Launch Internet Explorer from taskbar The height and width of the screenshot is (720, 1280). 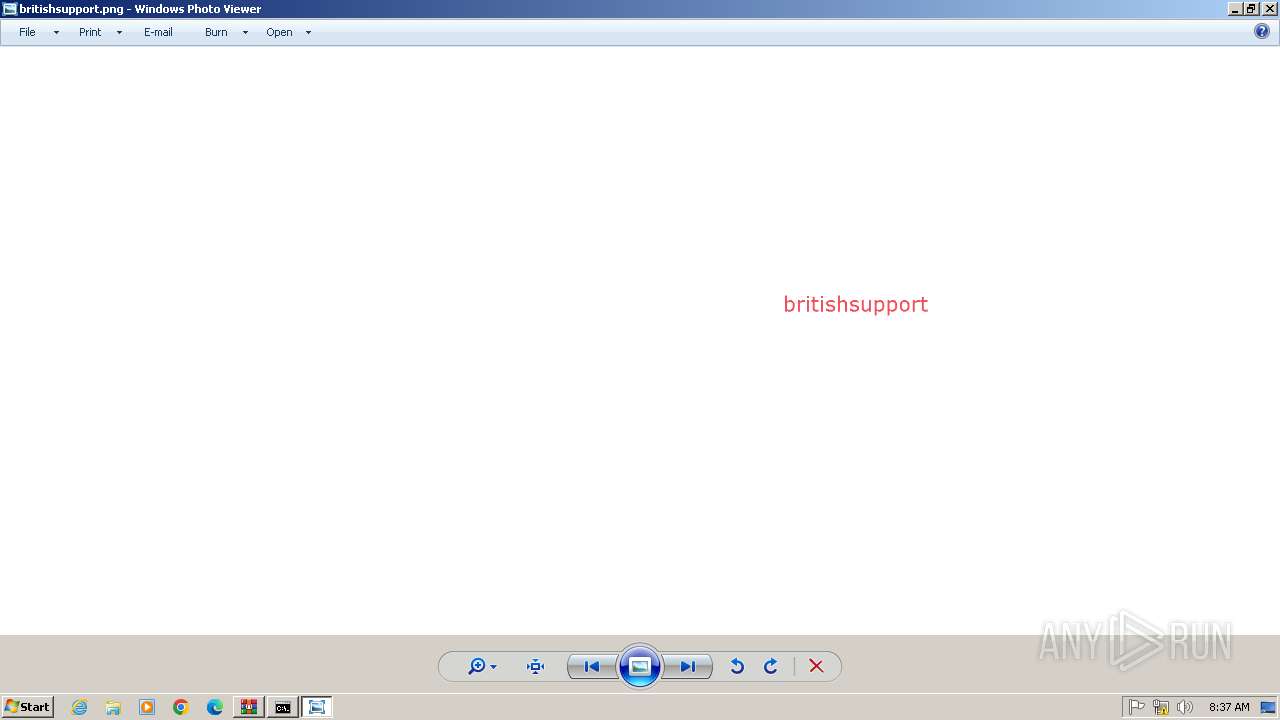[x=79, y=707]
